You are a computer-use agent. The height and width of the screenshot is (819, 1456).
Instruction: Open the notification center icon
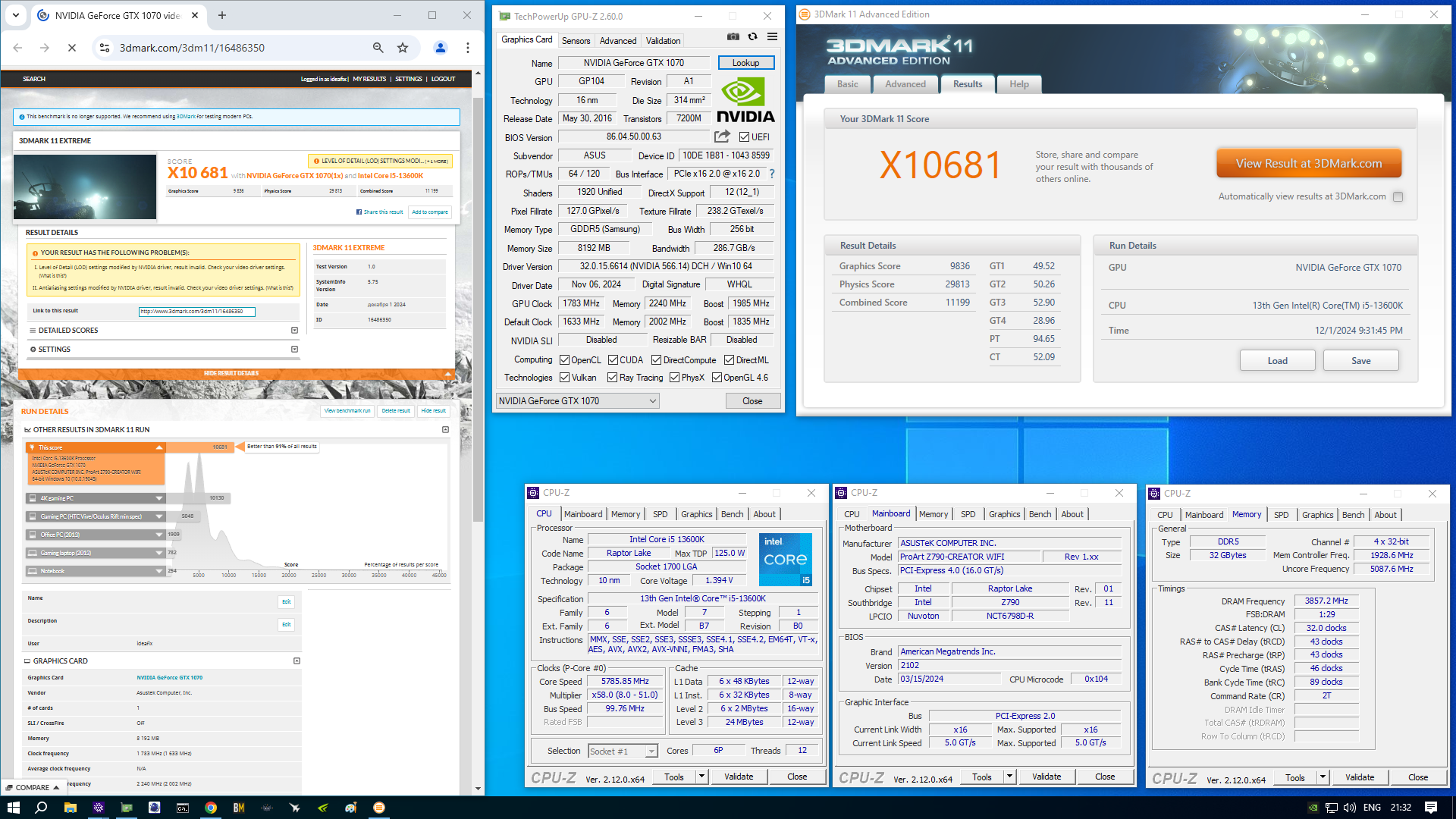click(1431, 808)
